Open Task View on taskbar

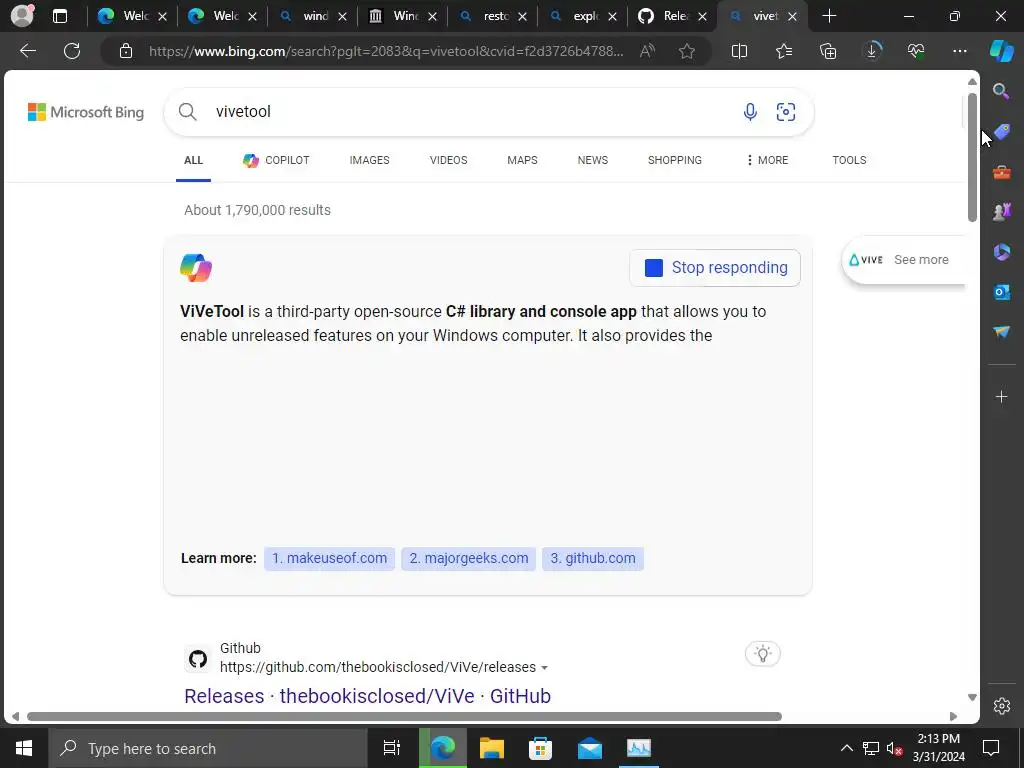392,748
